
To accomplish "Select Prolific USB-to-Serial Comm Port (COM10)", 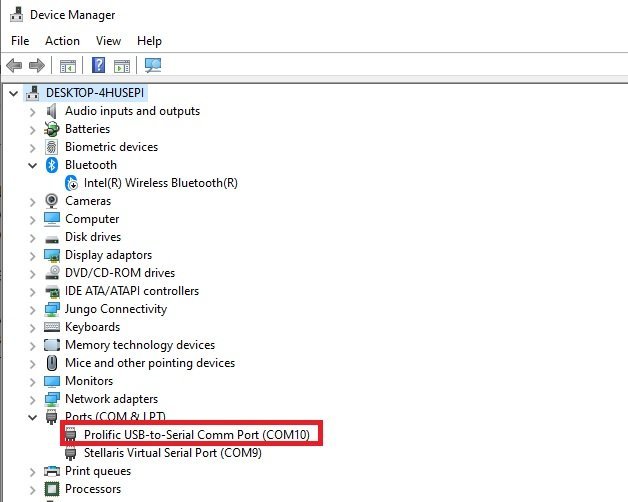I will 197,435.
